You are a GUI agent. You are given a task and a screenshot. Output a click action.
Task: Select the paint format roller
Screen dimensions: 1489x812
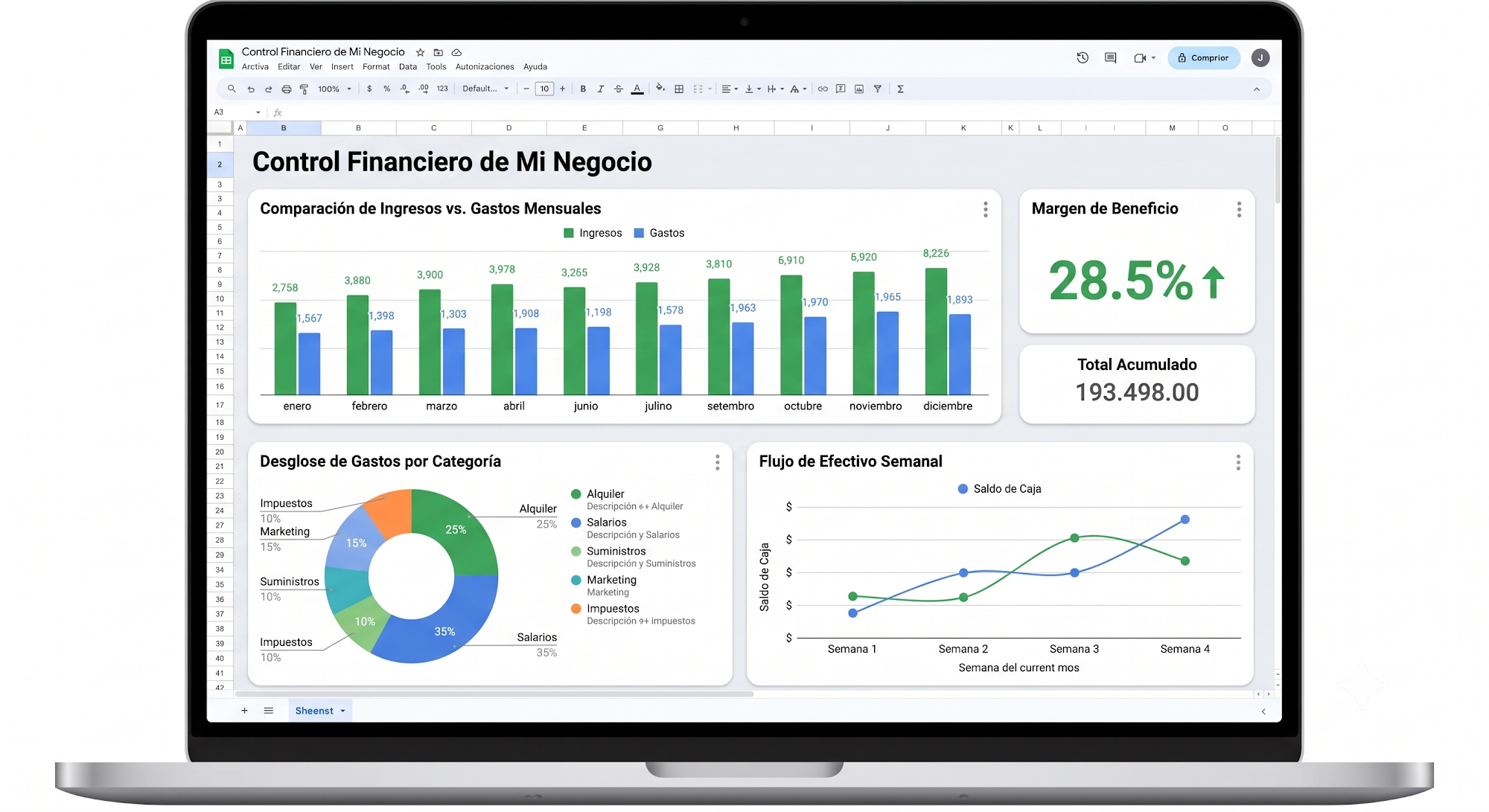[x=304, y=89]
